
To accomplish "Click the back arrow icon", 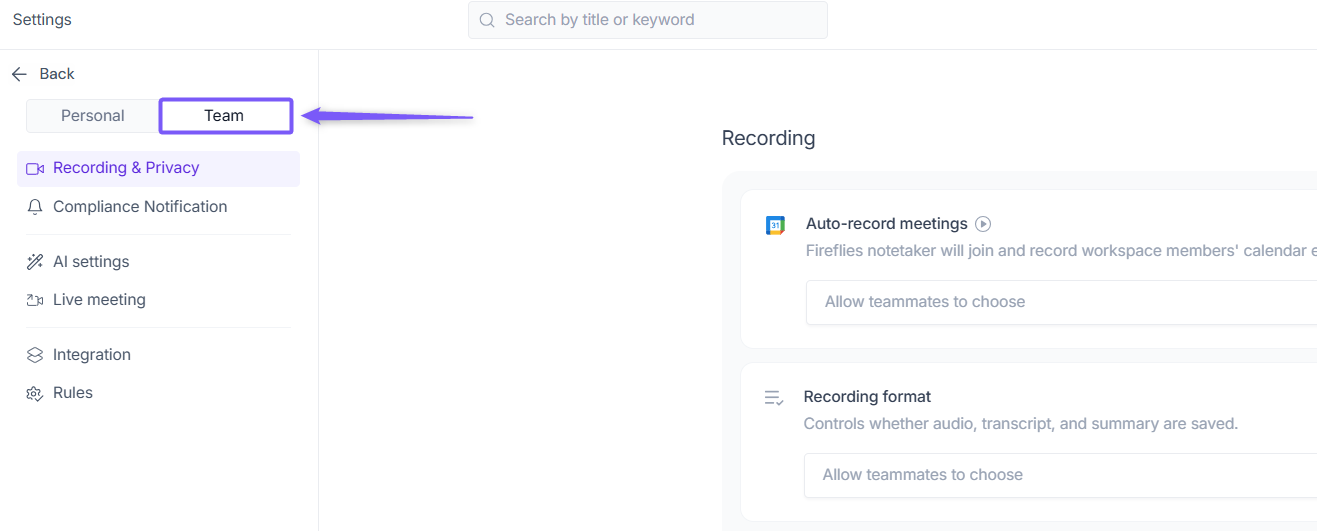I will click(19, 74).
